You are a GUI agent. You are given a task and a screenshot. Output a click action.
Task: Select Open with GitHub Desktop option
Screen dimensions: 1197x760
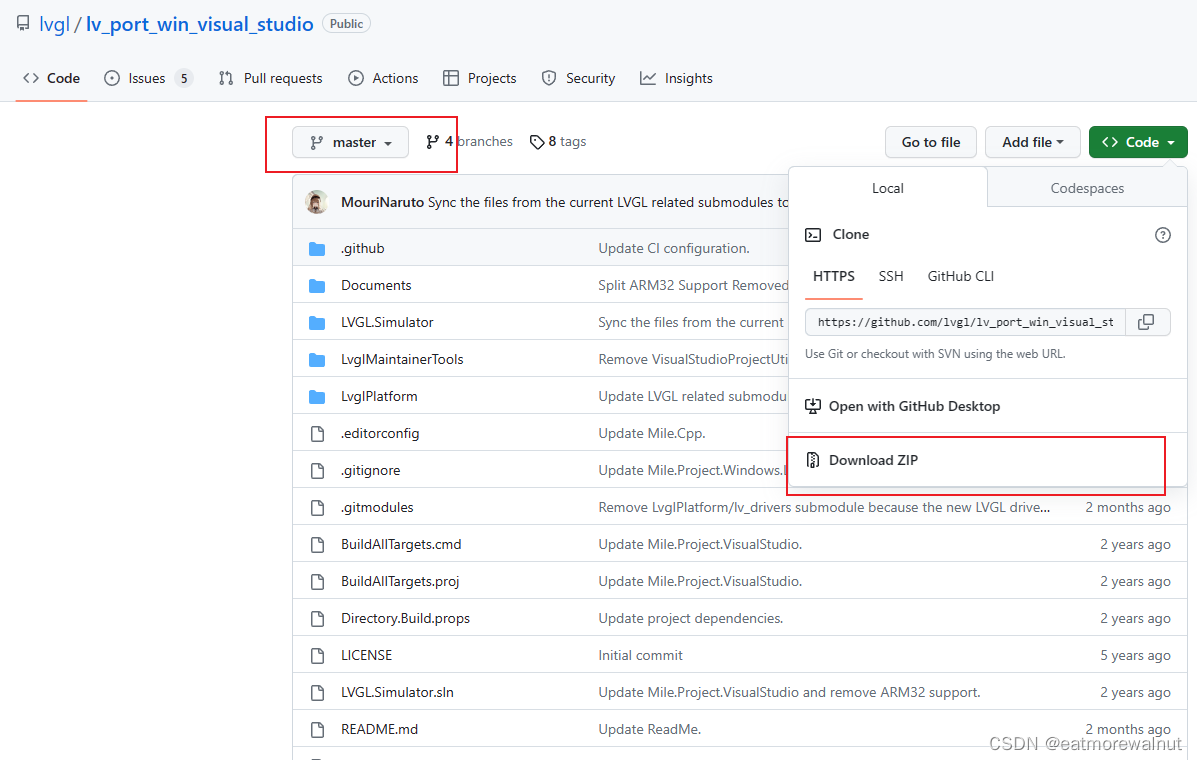tap(913, 406)
